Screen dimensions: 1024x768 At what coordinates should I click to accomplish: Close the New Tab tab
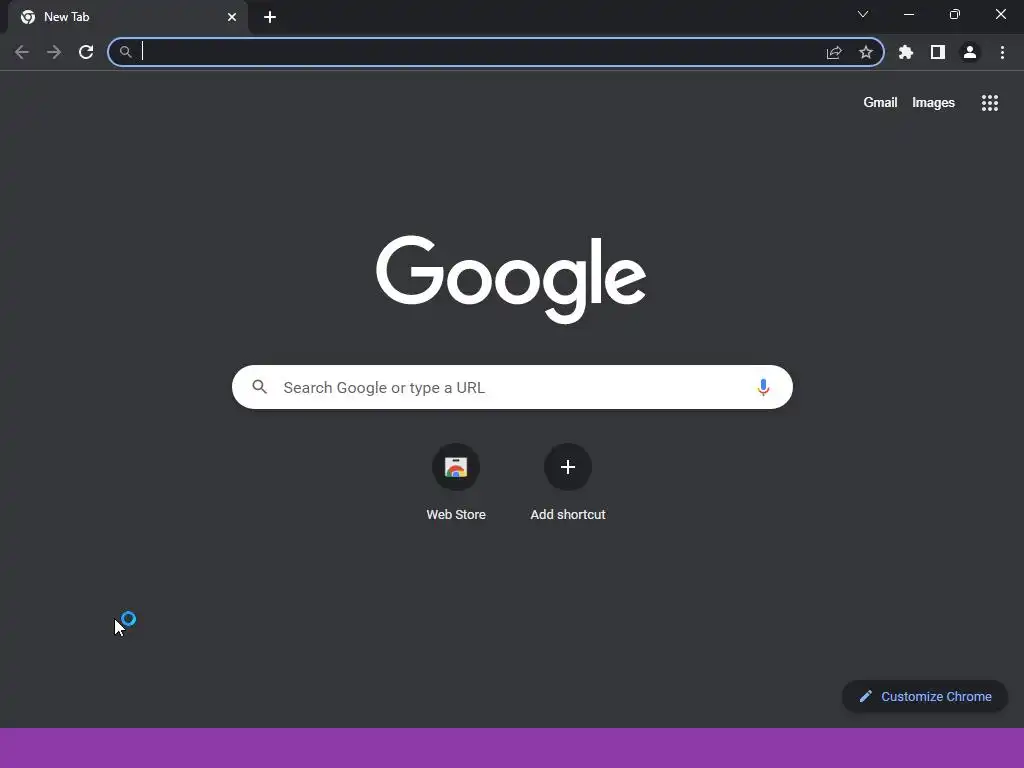click(232, 17)
